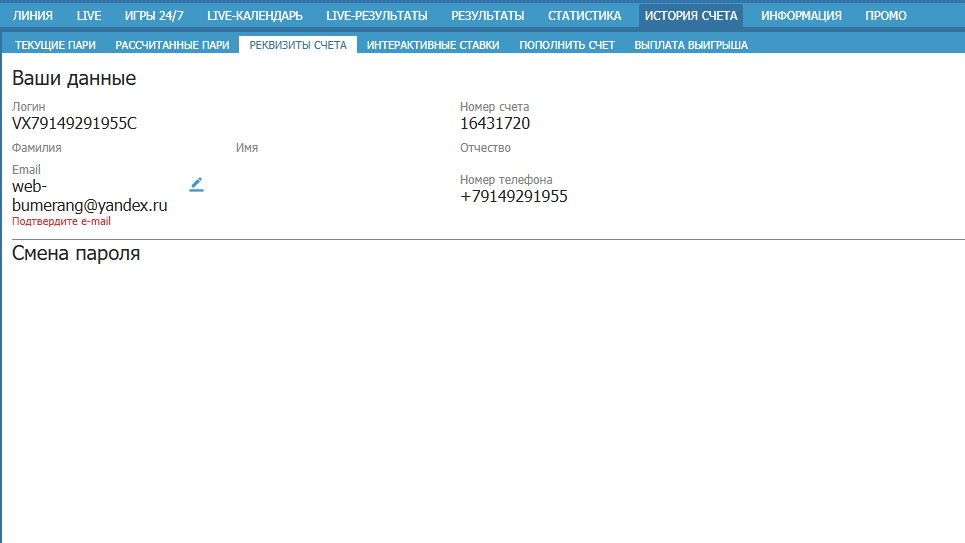This screenshot has width=965, height=543.
Task: Open ИГРЫ 24/7 in top navigation
Action: coord(154,16)
